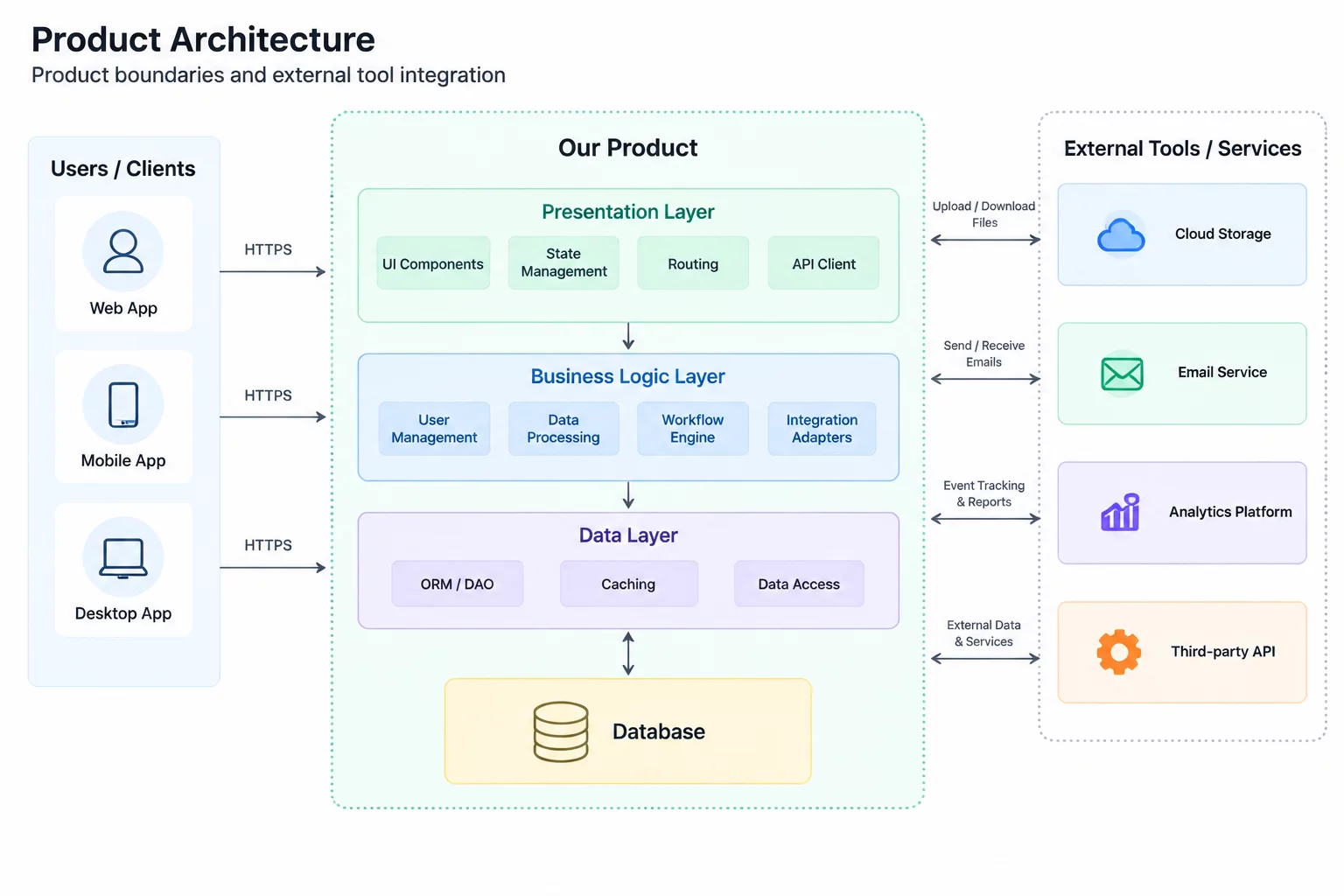This screenshot has height=896, width=1344.
Task: Click the Third-party API gear icon
Action: point(1119,652)
